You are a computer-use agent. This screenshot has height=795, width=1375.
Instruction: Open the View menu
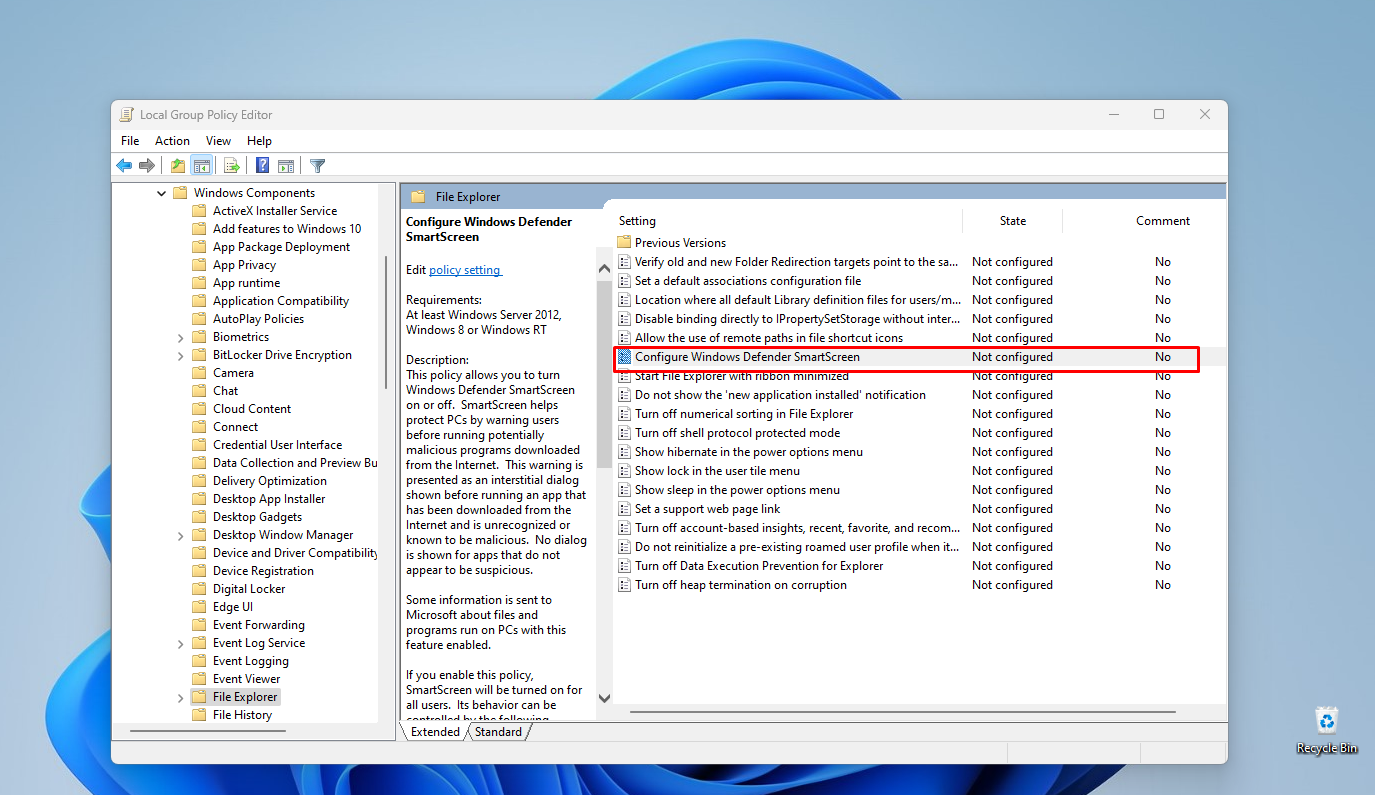pyautogui.click(x=218, y=141)
